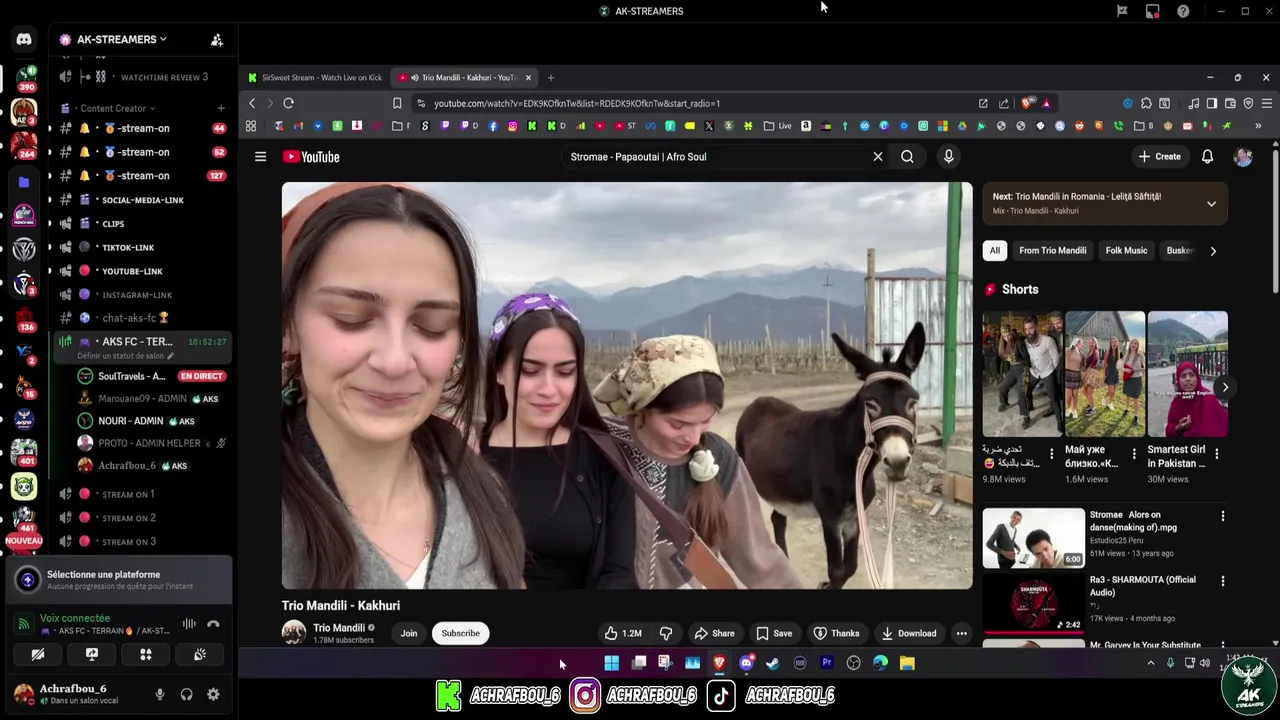The height and width of the screenshot is (720, 1280).
Task: Open YouTube hamburger guide menu
Action: point(260,156)
